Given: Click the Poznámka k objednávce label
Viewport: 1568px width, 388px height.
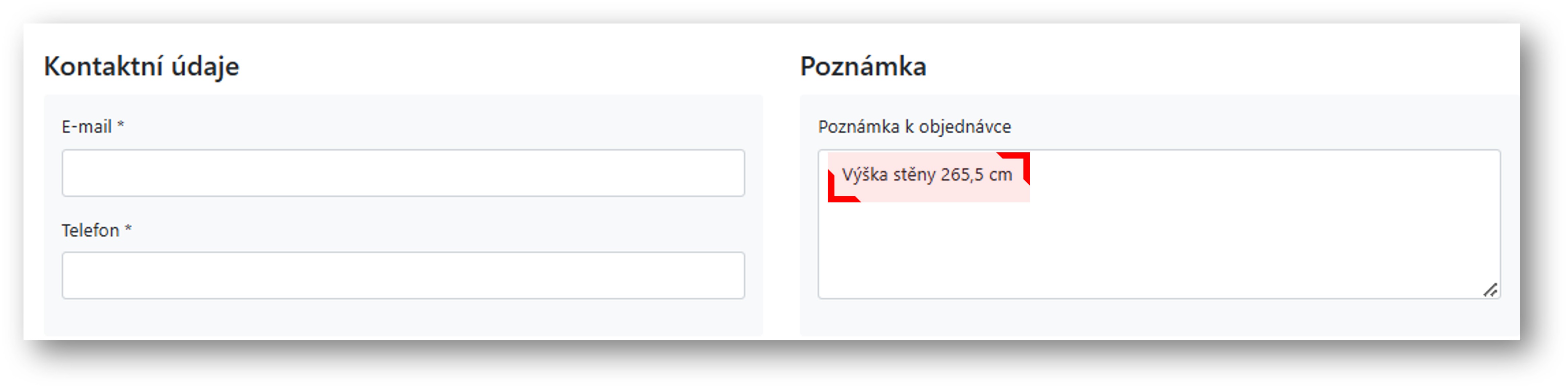Looking at the screenshot, I should pos(914,127).
